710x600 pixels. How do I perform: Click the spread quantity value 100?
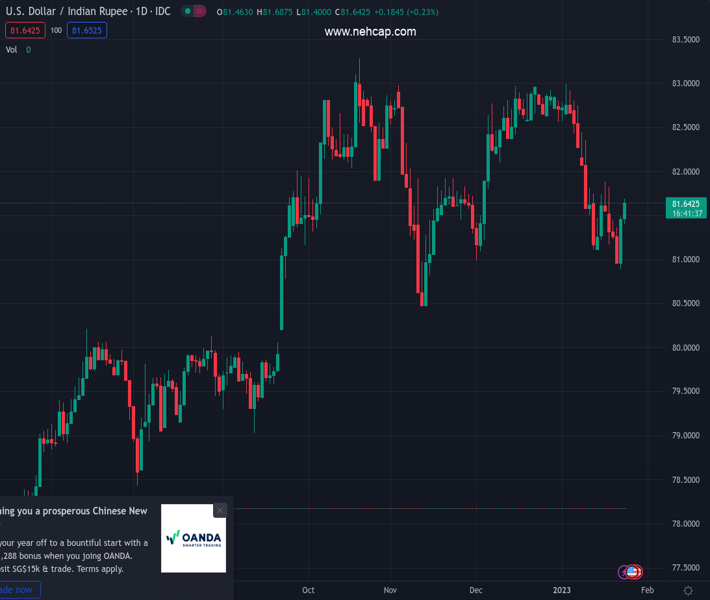point(56,31)
